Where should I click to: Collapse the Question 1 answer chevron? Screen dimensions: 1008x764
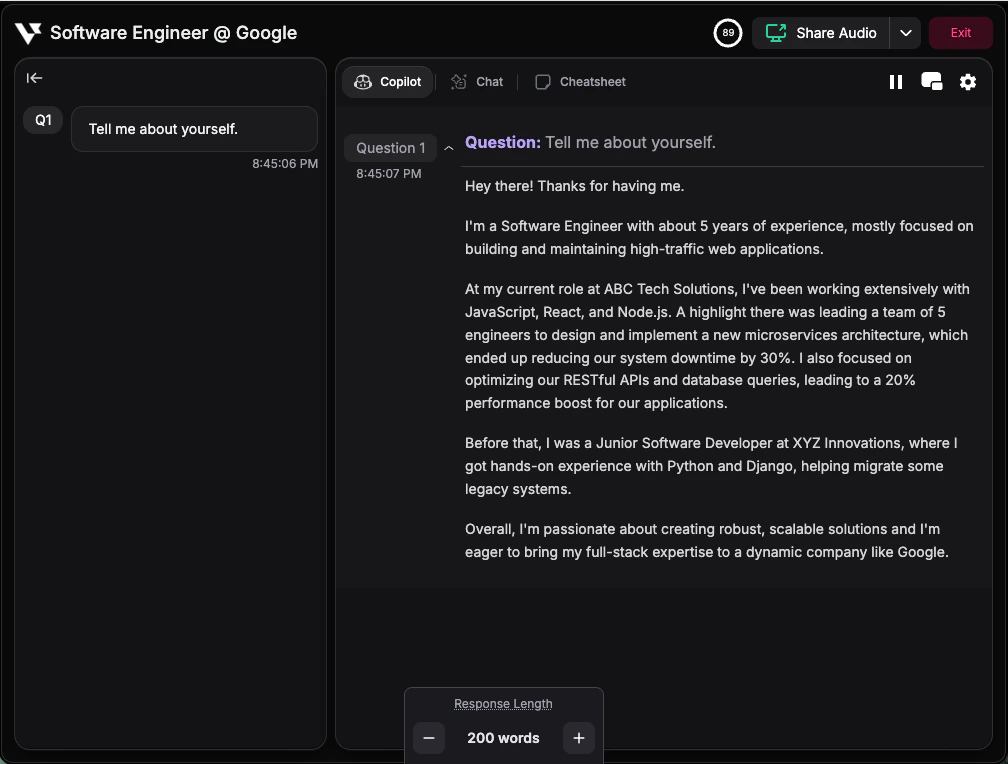click(x=449, y=148)
